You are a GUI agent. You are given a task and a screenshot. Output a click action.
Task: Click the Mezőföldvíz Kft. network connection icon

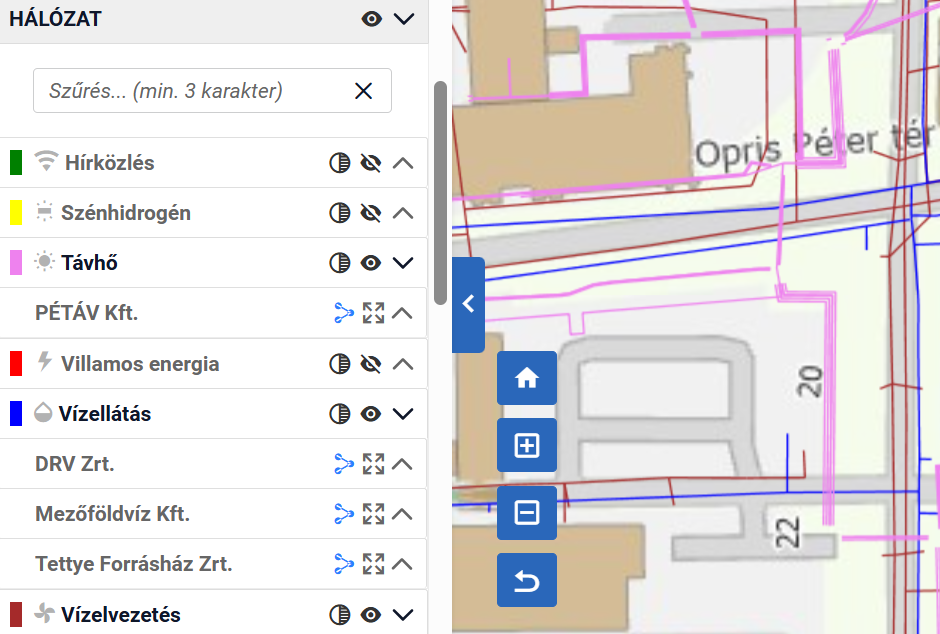344,514
